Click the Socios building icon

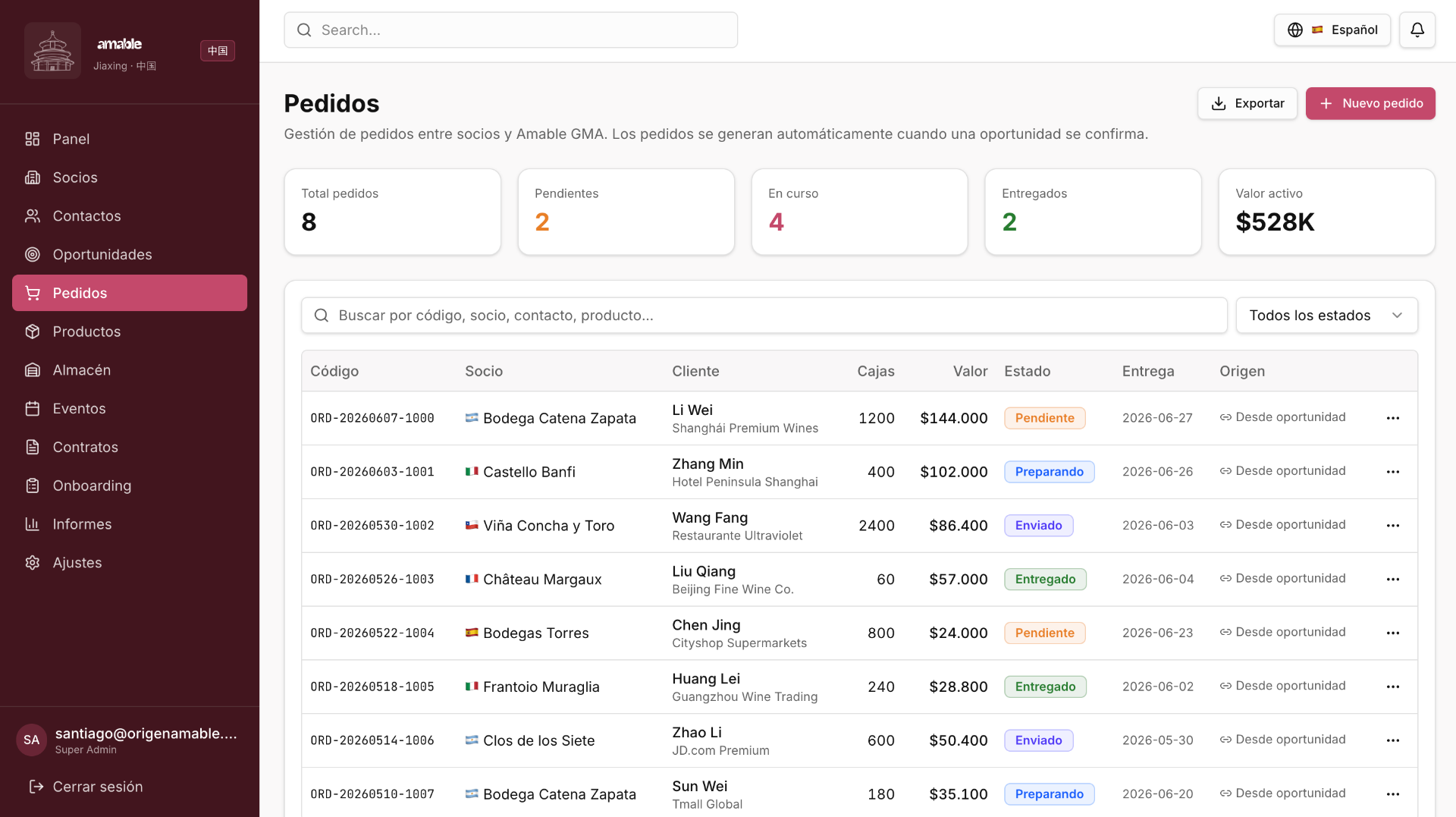pyautogui.click(x=32, y=178)
